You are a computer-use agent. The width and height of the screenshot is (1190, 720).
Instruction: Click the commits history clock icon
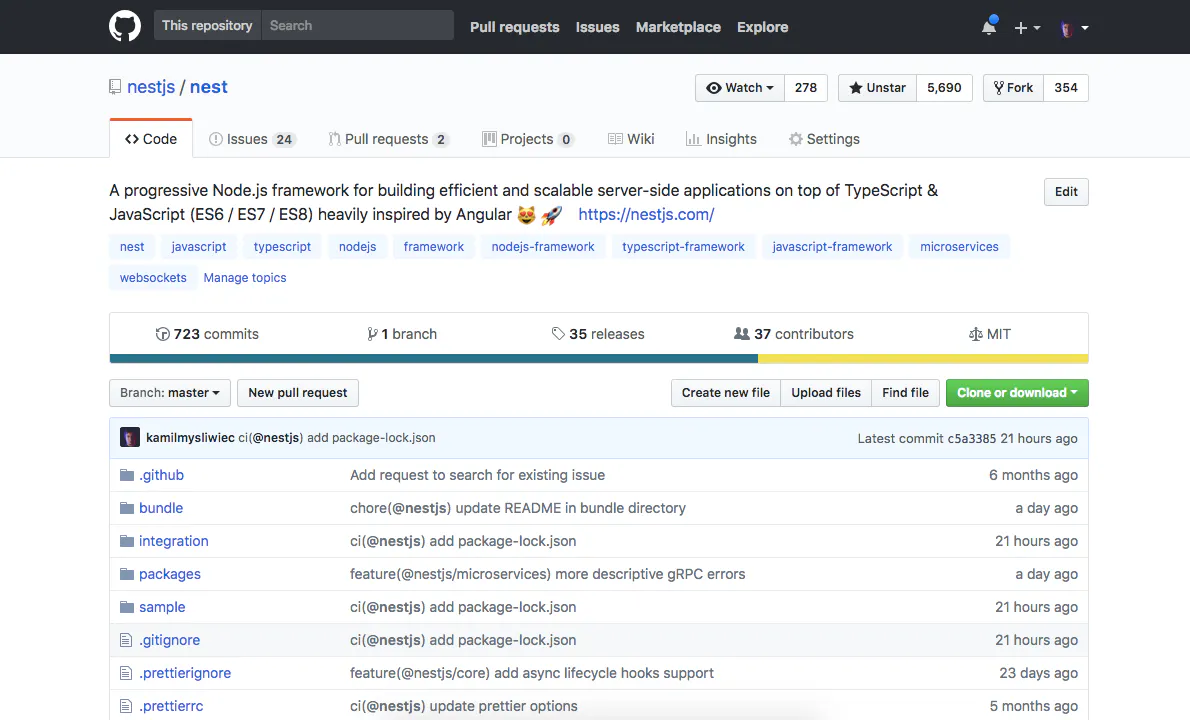pos(162,334)
